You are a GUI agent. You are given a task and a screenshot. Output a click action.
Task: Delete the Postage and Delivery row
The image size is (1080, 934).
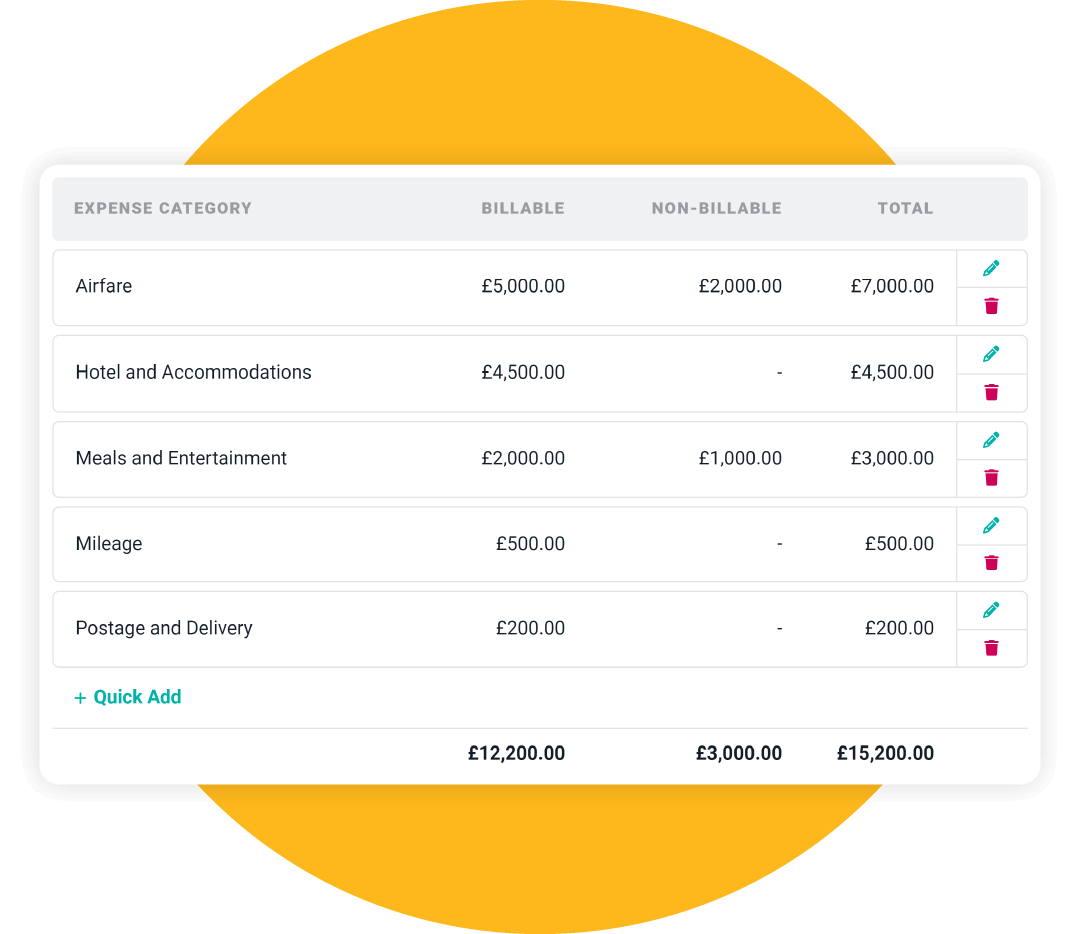pyautogui.click(x=991, y=647)
